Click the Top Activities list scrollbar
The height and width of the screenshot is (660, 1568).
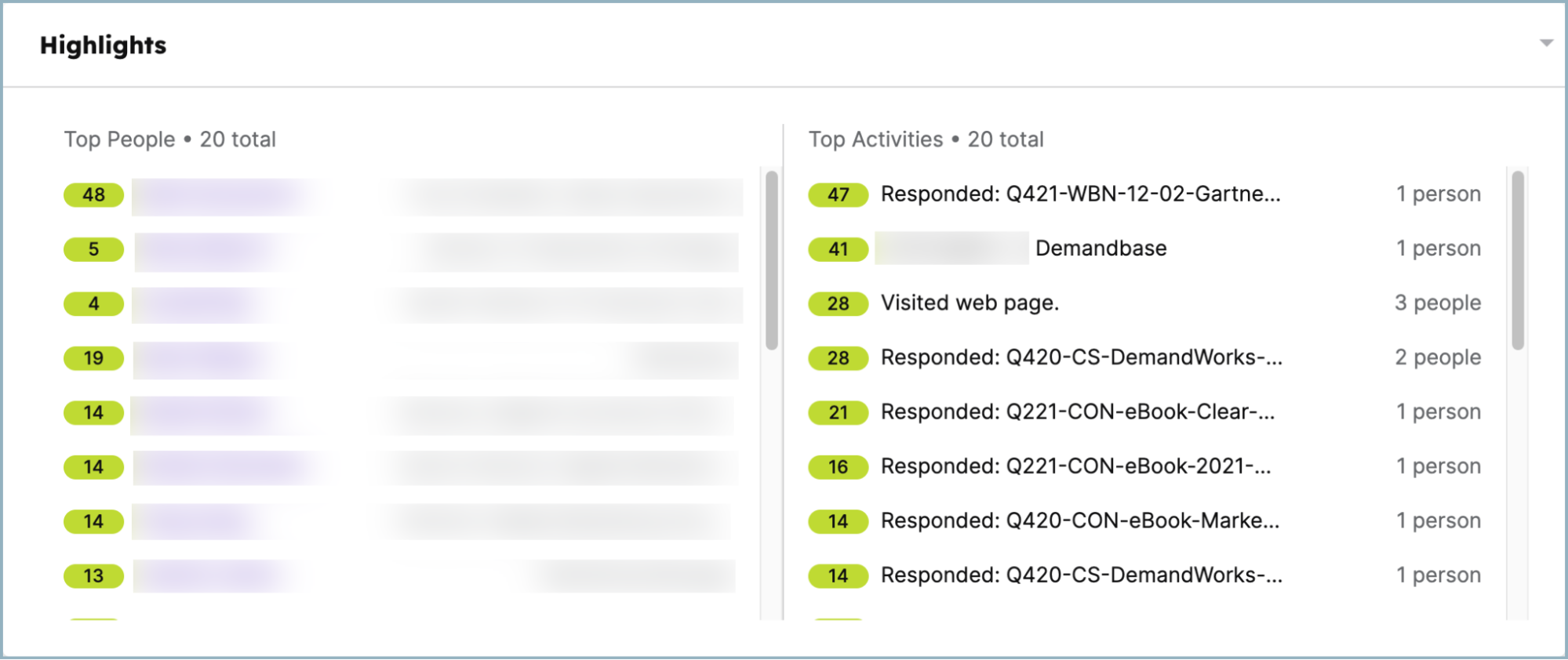[x=1518, y=259]
